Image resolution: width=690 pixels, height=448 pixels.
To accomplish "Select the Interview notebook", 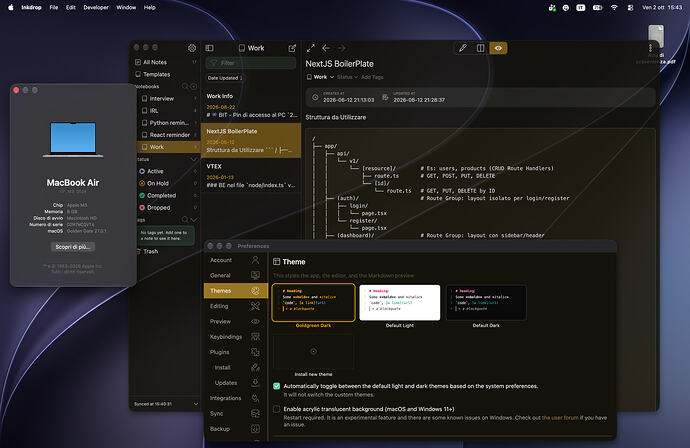I will tap(169, 99).
